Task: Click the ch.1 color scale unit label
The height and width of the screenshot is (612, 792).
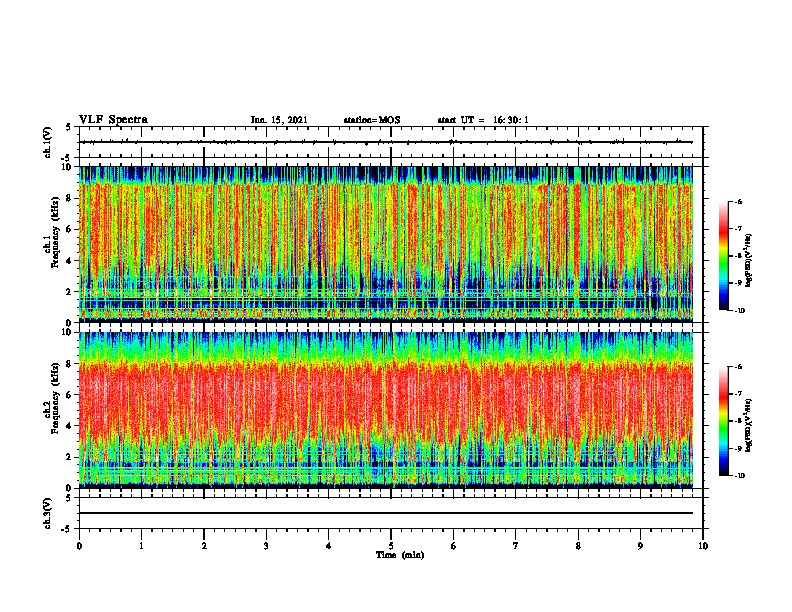Action: (749, 261)
